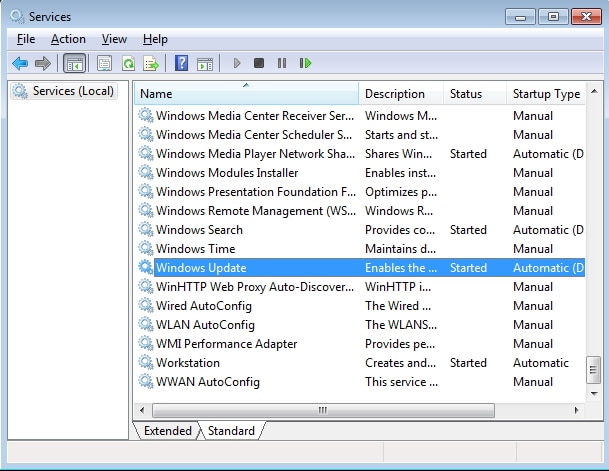Image resolution: width=609 pixels, height=471 pixels.
Task: Open the Help menu
Action: coord(155,39)
